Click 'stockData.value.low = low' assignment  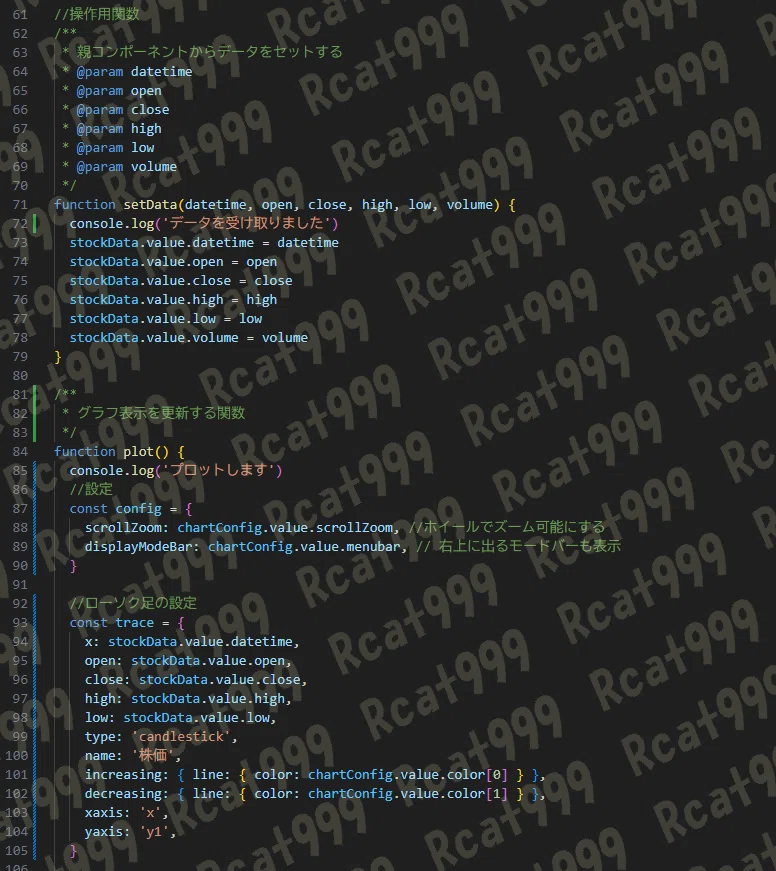coord(166,319)
